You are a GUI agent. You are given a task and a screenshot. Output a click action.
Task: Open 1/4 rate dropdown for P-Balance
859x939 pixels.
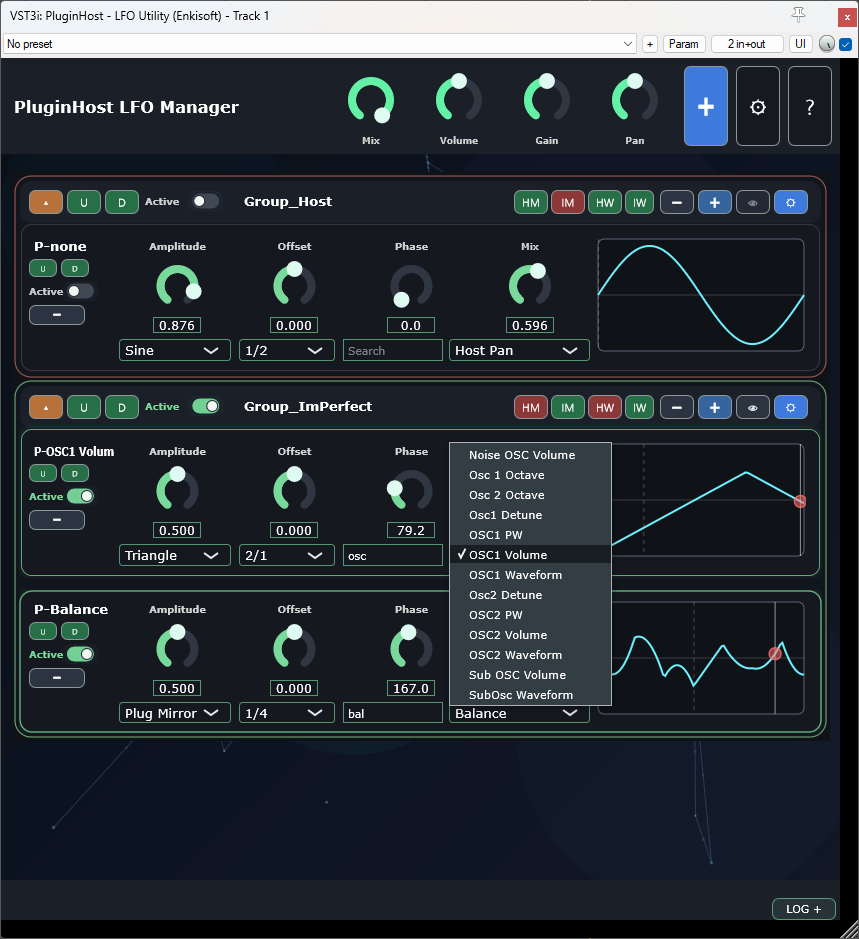(286, 713)
